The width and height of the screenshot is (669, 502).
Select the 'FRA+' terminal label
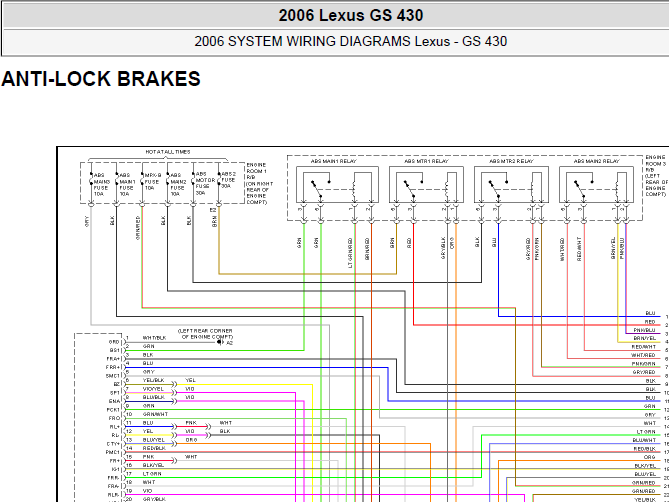point(113,359)
